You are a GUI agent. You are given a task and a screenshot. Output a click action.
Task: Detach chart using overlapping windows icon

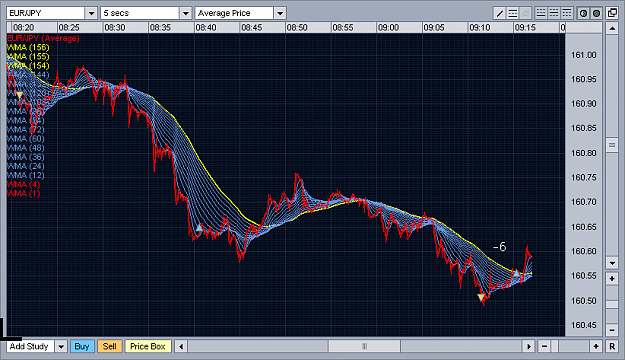coord(612,13)
